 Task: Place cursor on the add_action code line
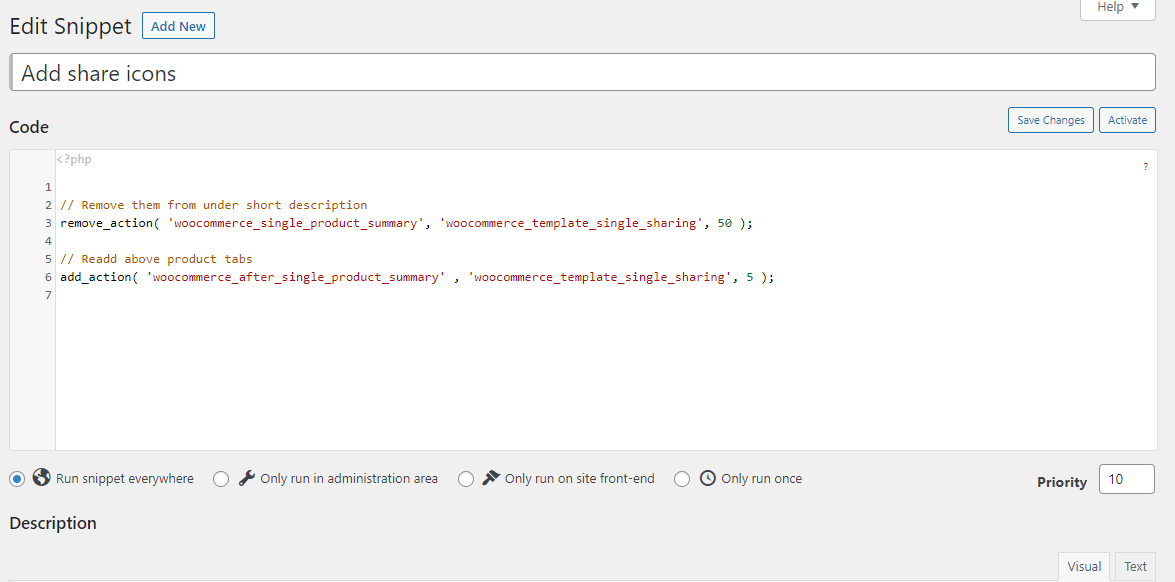(416, 277)
